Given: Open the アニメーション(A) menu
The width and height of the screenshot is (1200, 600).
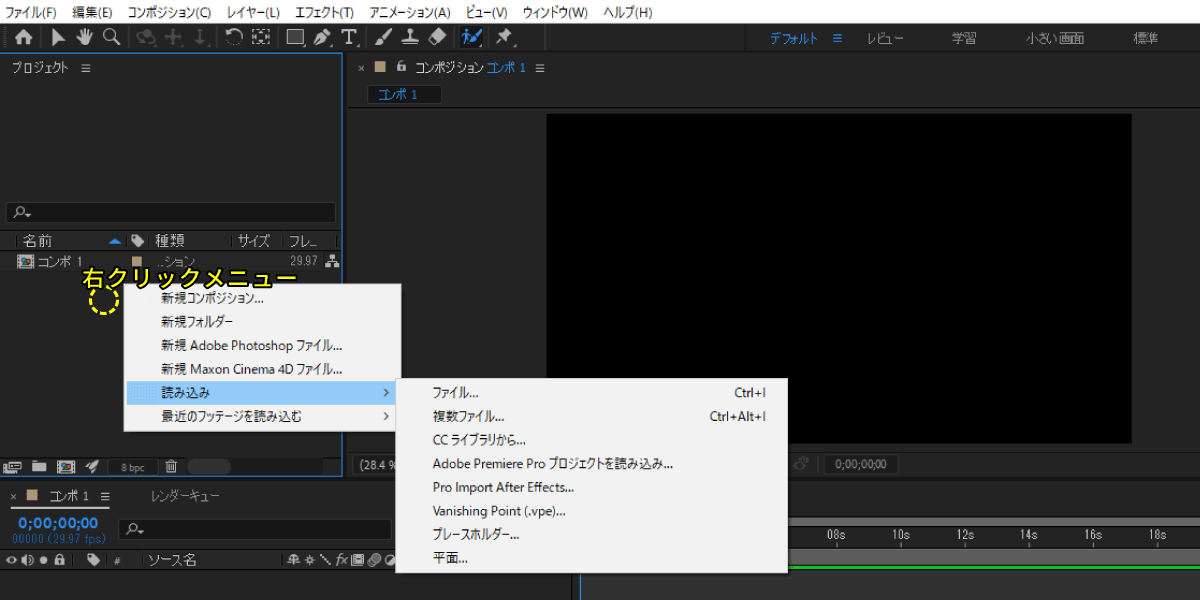Looking at the screenshot, I should [410, 13].
